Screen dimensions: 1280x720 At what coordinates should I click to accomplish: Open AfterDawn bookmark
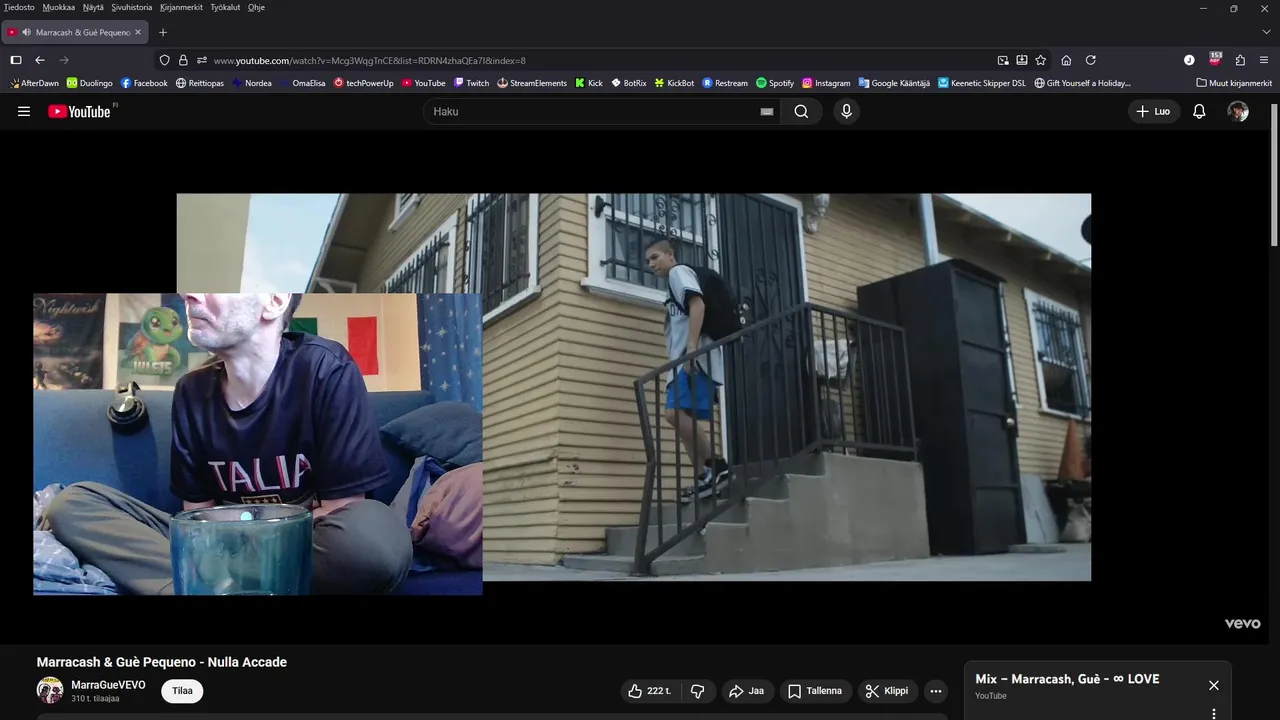[35, 83]
